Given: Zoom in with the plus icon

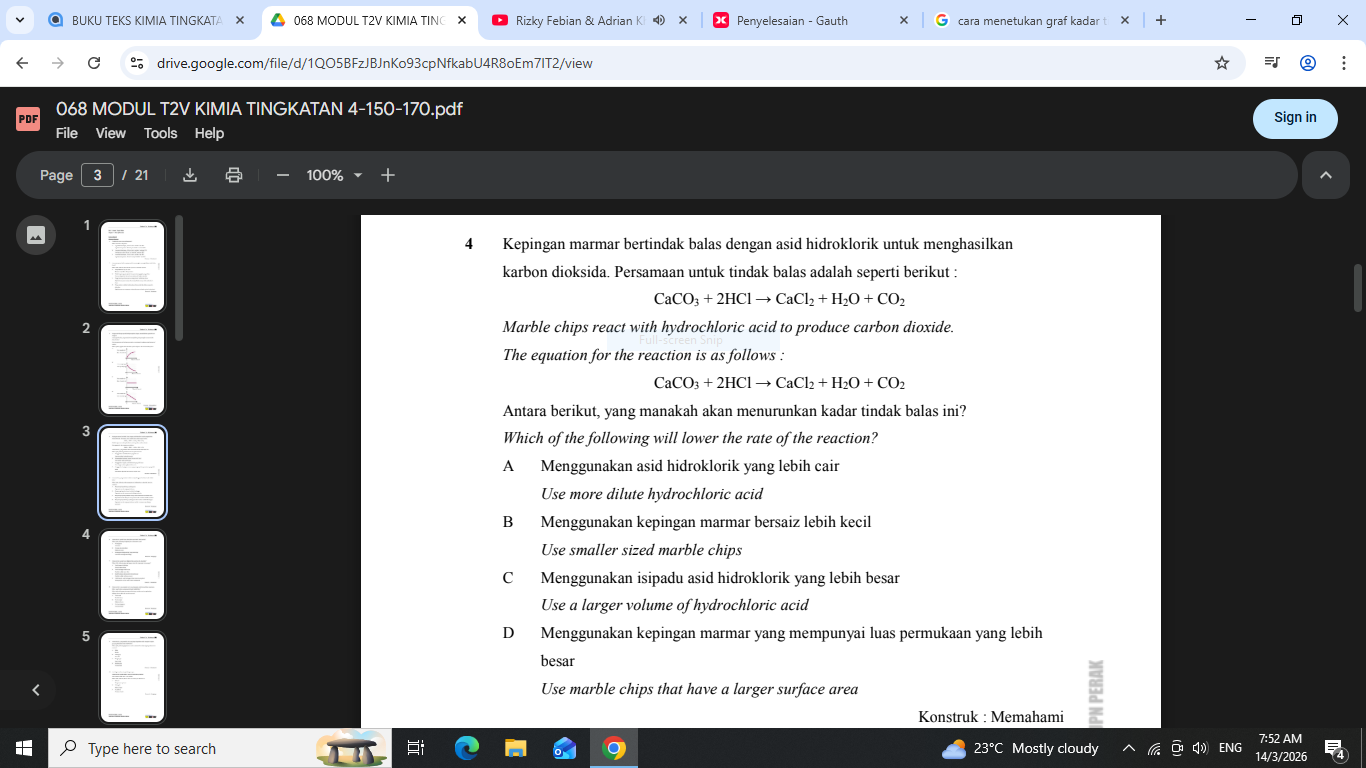Looking at the screenshot, I should pos(388,175).
